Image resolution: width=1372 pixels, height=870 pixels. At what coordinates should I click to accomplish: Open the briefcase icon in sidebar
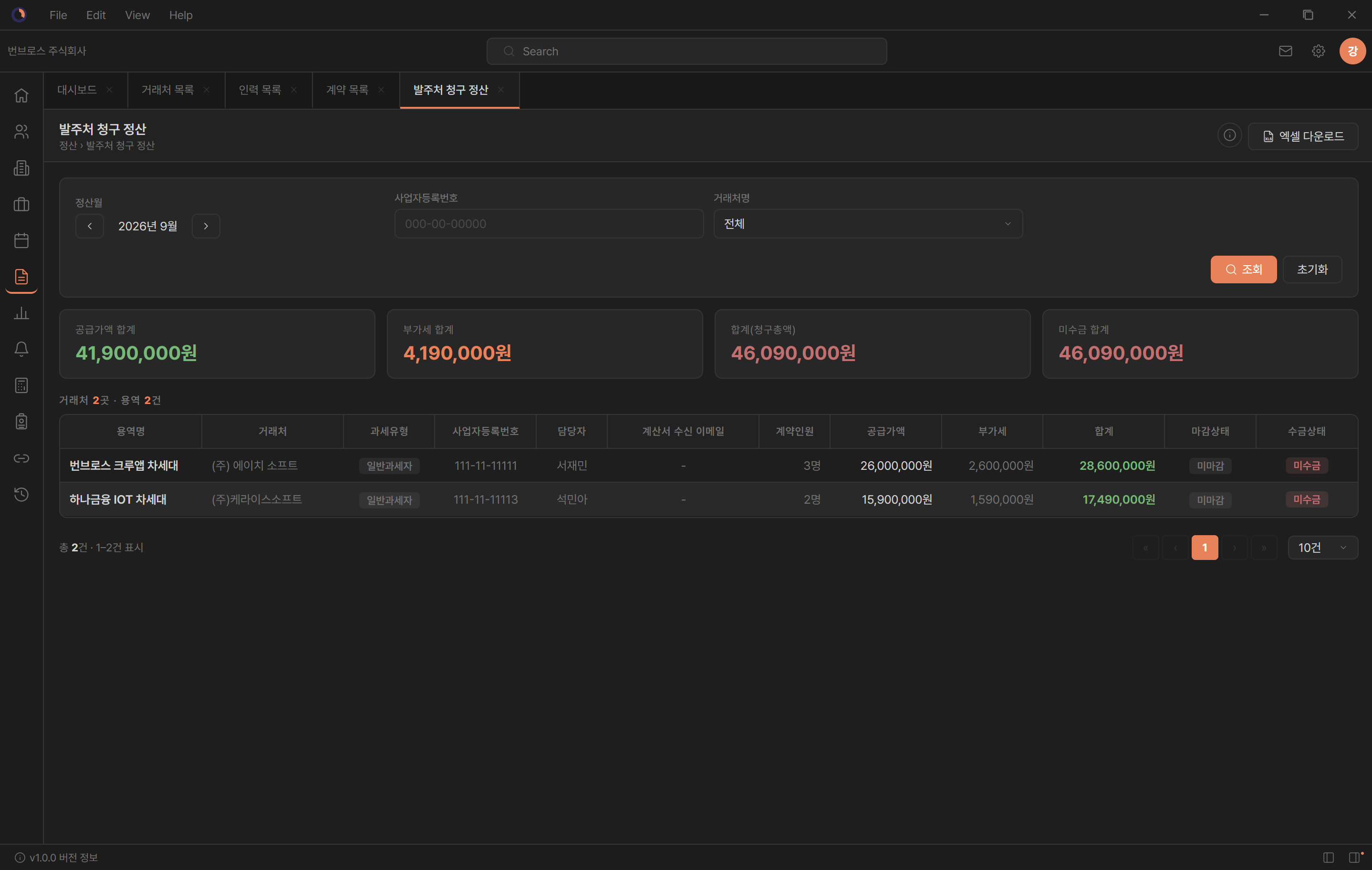pyautogui.click(x=21, y=205)
